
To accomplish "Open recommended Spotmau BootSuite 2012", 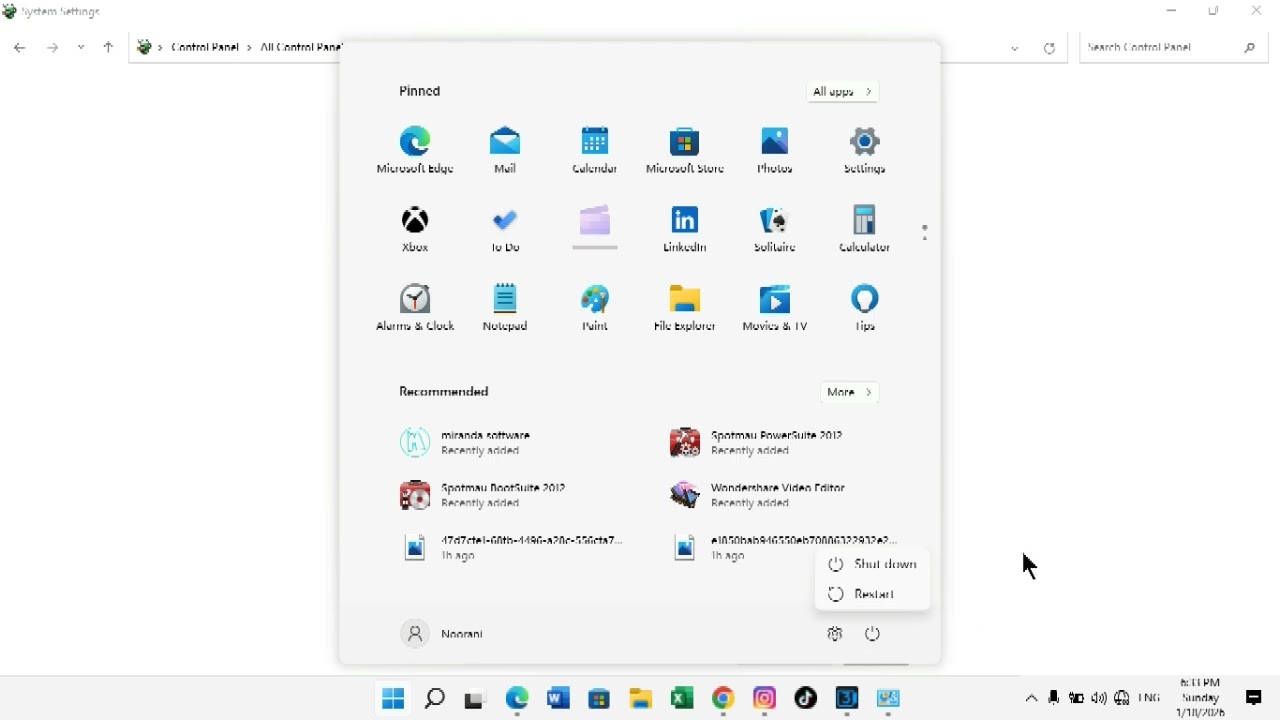I will 483,495.
